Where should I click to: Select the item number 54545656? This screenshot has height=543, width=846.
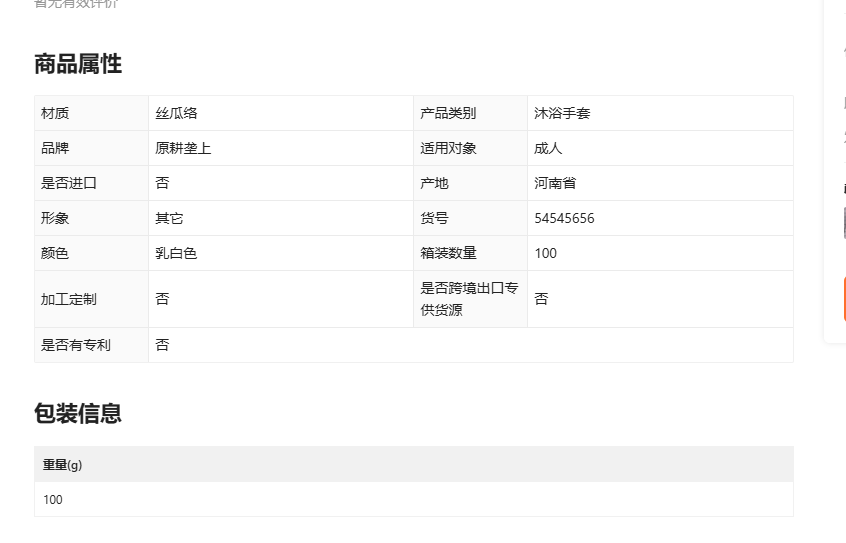pos(564,218)
